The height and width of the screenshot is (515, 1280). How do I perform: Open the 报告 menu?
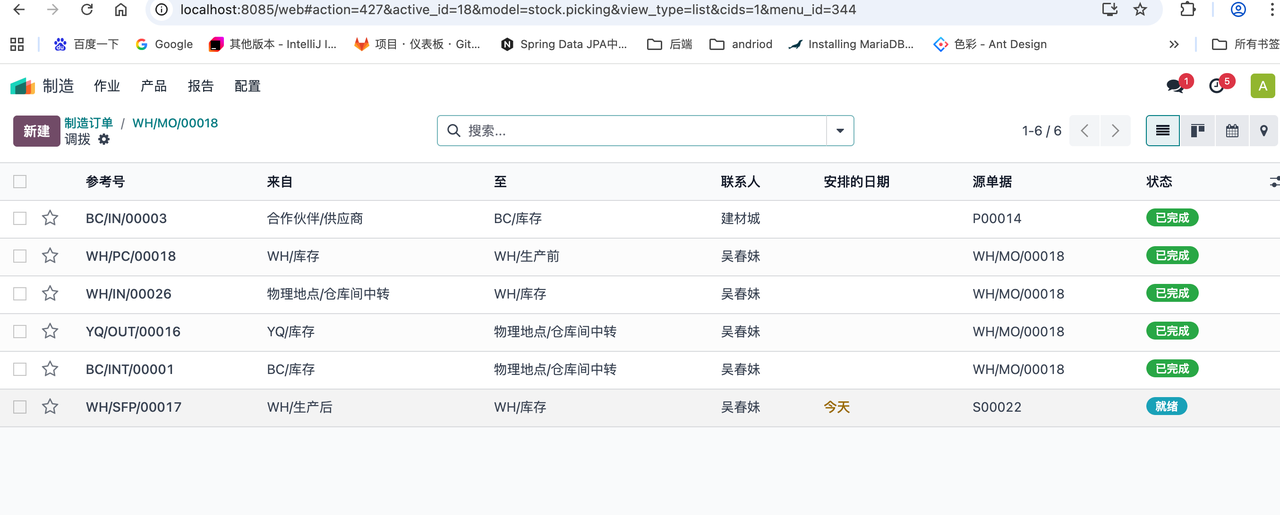coord(201,86)
